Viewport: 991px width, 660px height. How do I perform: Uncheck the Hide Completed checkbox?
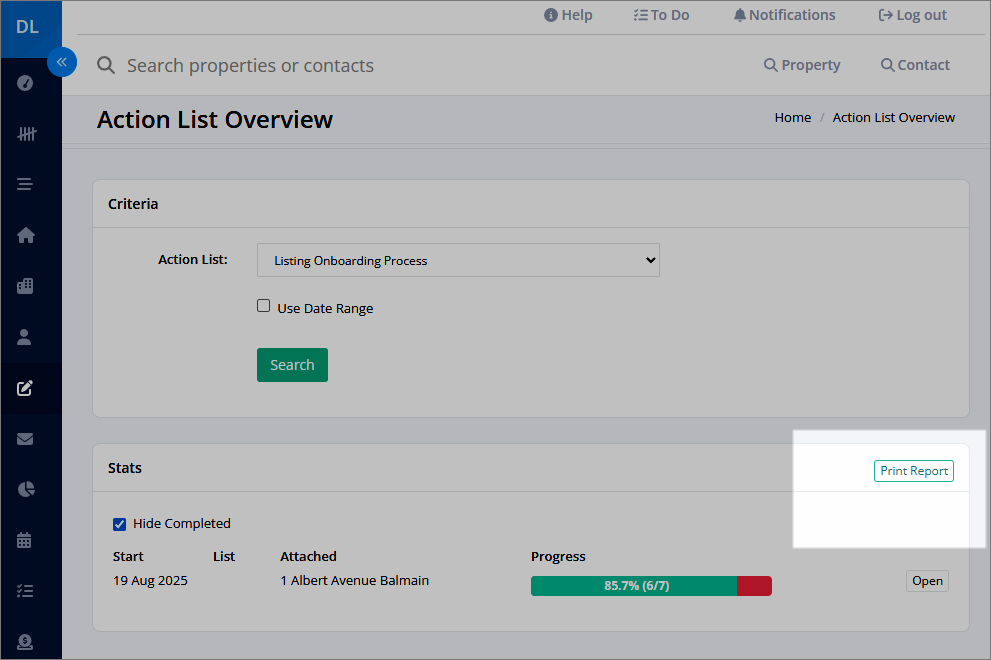[119, 524]
